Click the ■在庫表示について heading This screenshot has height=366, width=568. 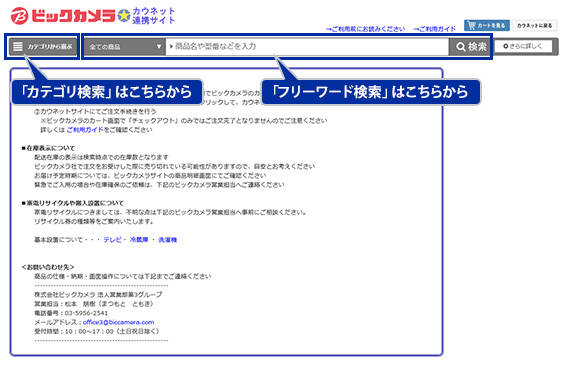(x=48, y=148)
